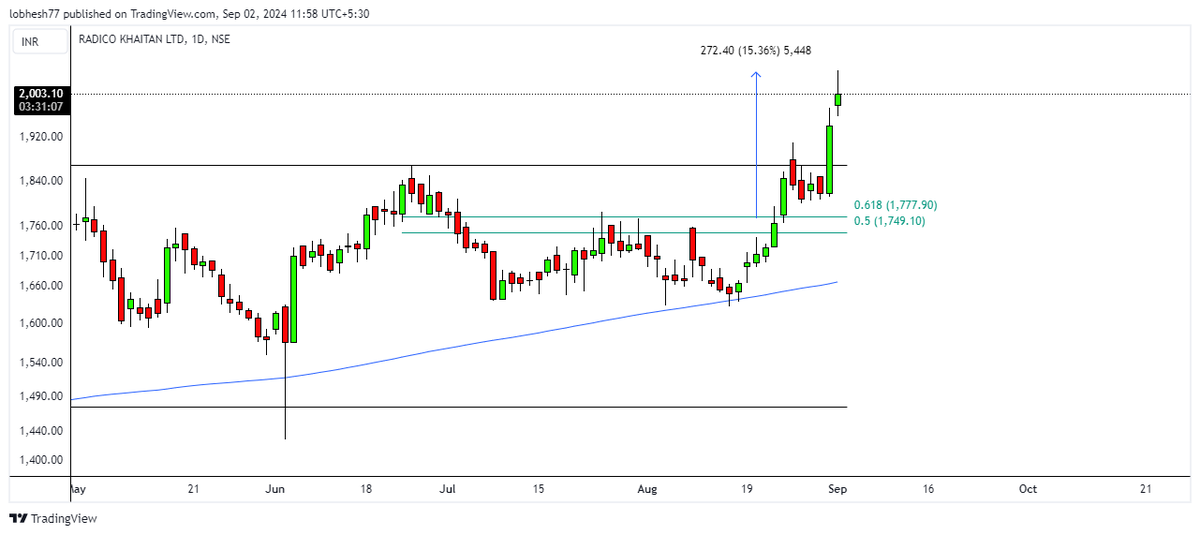Click the Jun date axis label
Image resolution: width=1200 pixels, height=535 pixels.
[277, 489]
